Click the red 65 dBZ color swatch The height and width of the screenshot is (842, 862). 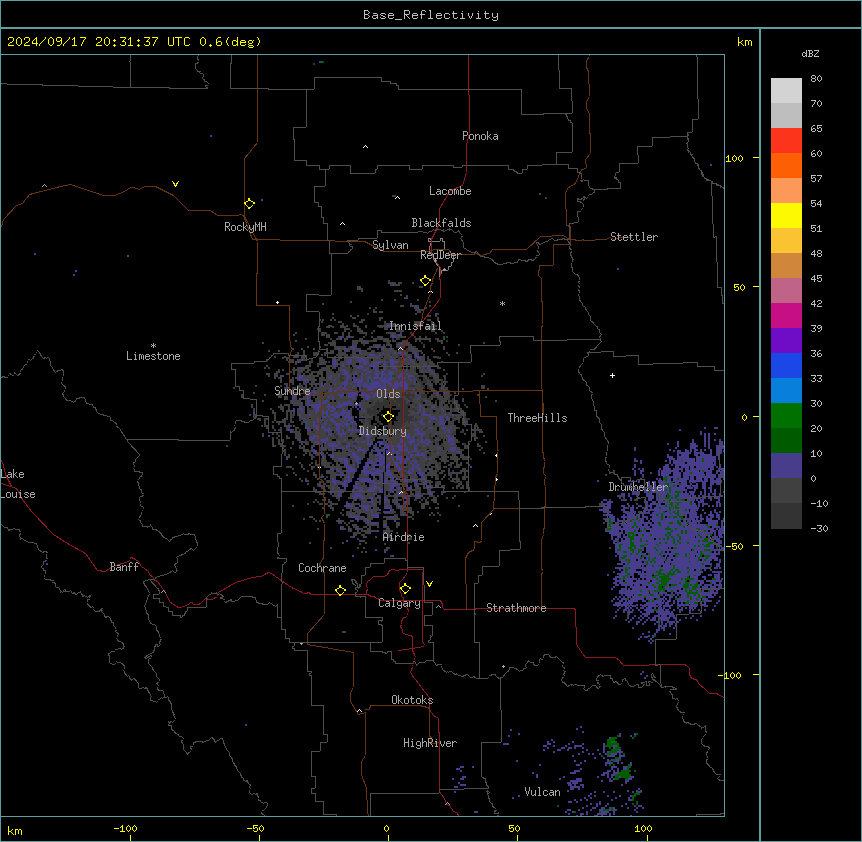tap(786, 140)
